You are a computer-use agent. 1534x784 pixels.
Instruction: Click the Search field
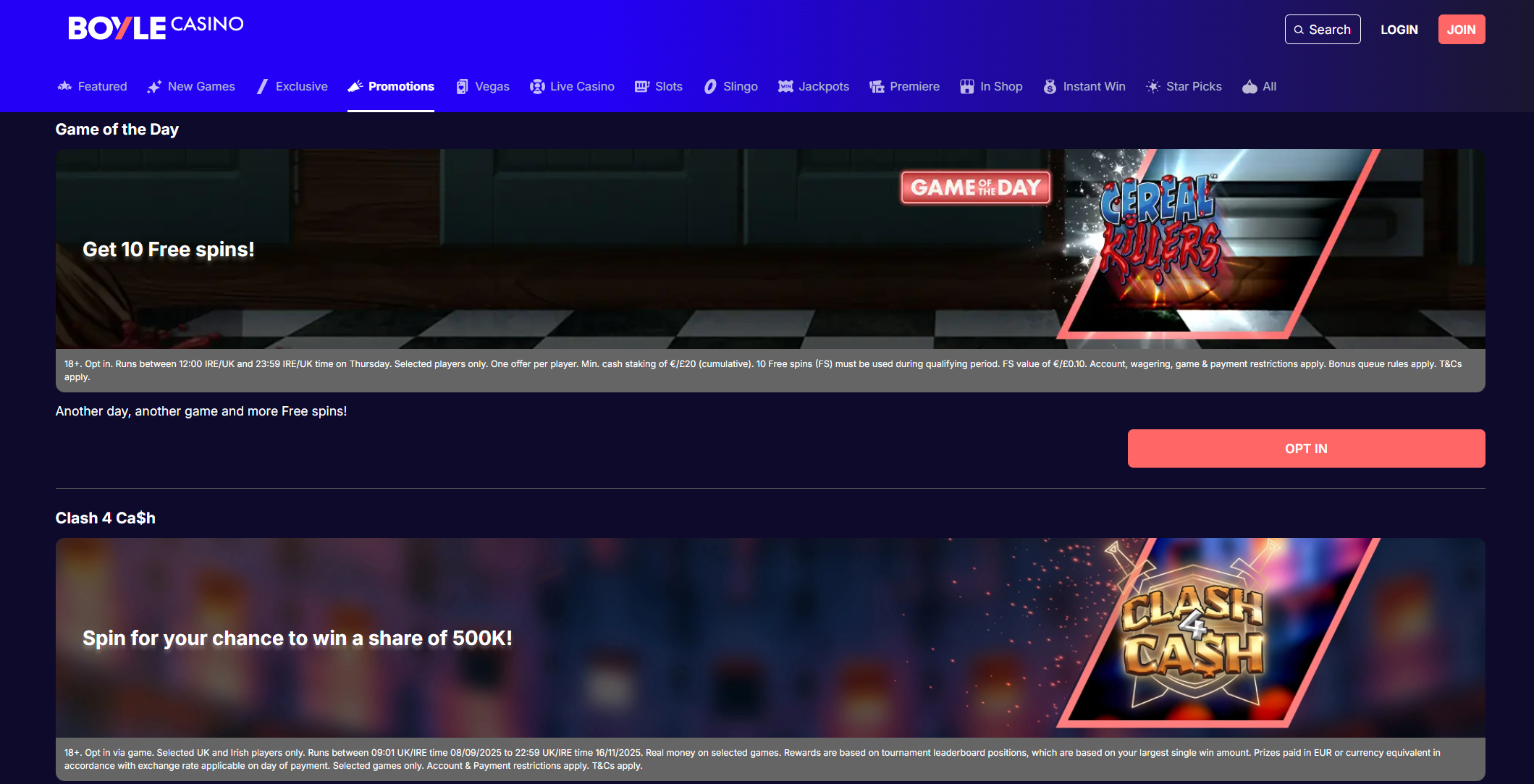click(x=1323, y=30)
